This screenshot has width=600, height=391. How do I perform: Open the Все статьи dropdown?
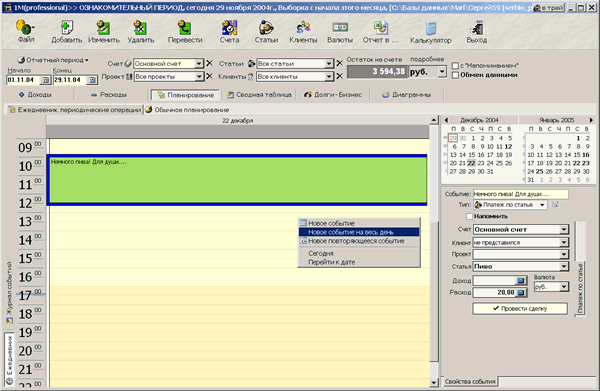pyautogui.click(x=329, y=64)
